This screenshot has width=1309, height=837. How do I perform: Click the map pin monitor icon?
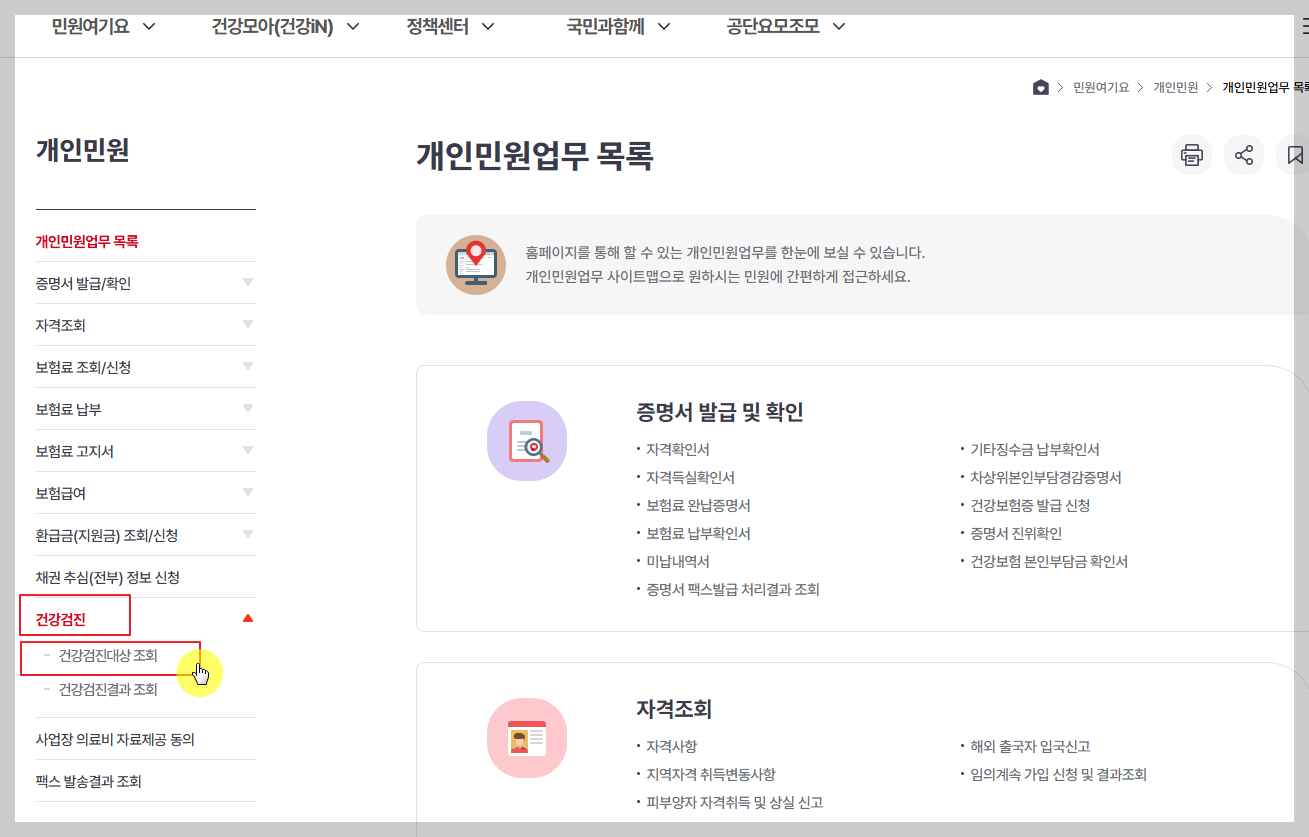coord(476,264)
